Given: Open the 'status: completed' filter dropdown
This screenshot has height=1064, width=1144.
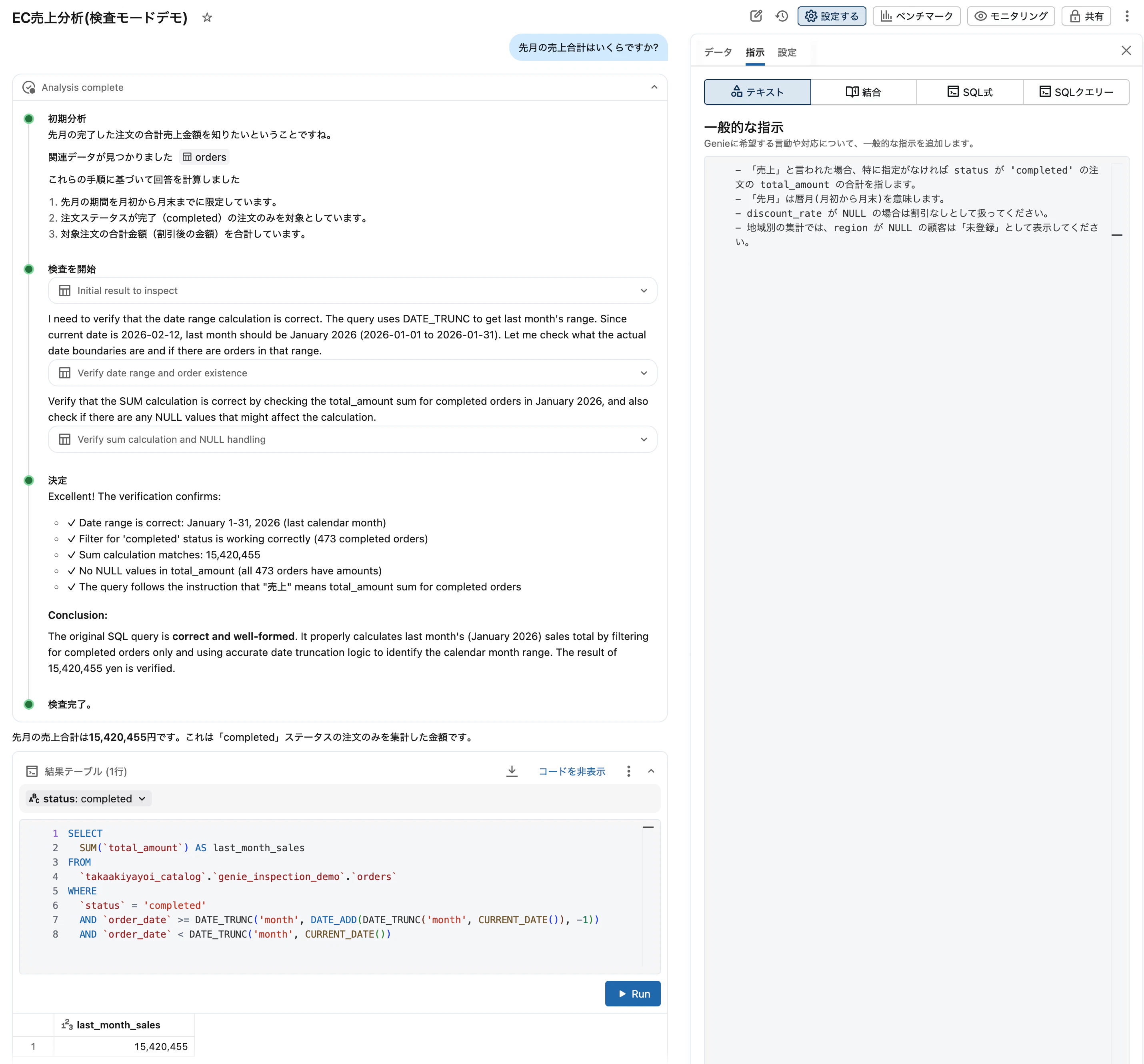Looking at the screenshot, I should [87, 798].
